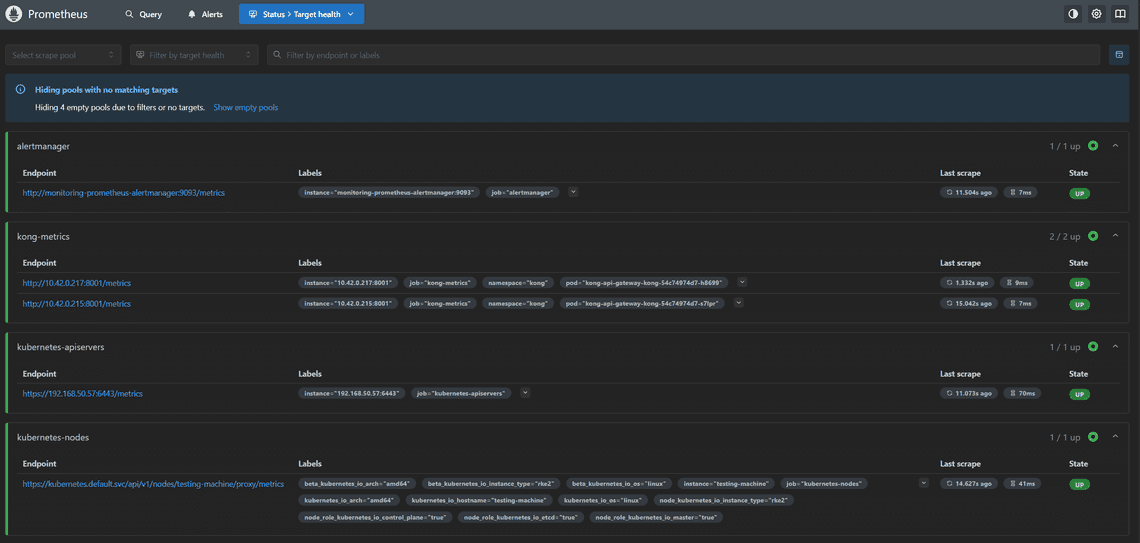Open the Select scrape pool dropdown
The height and width of the screenshot is (543, 1140).
coord(63,55)
